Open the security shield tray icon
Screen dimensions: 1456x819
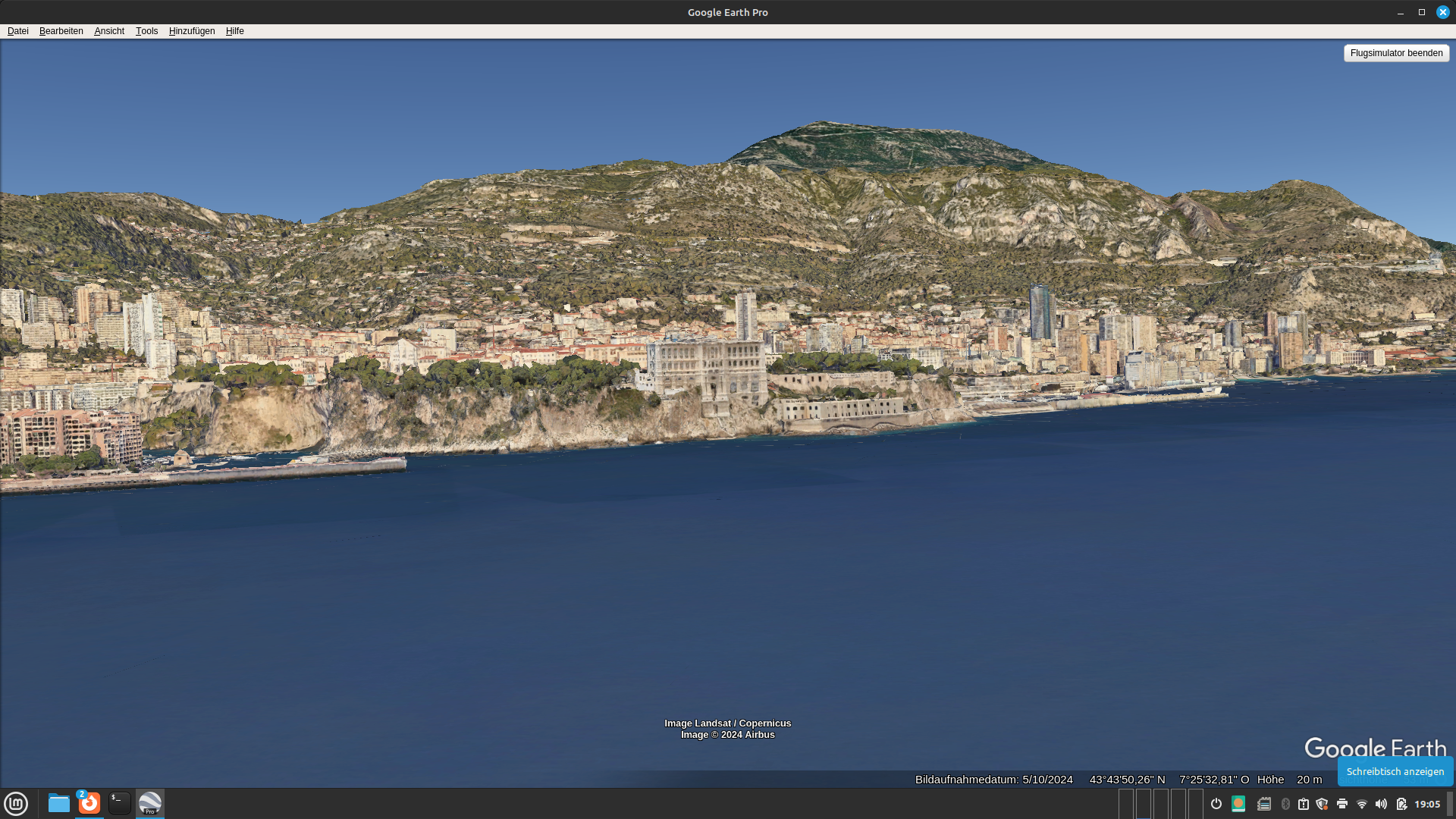(x=1323, y=804)
